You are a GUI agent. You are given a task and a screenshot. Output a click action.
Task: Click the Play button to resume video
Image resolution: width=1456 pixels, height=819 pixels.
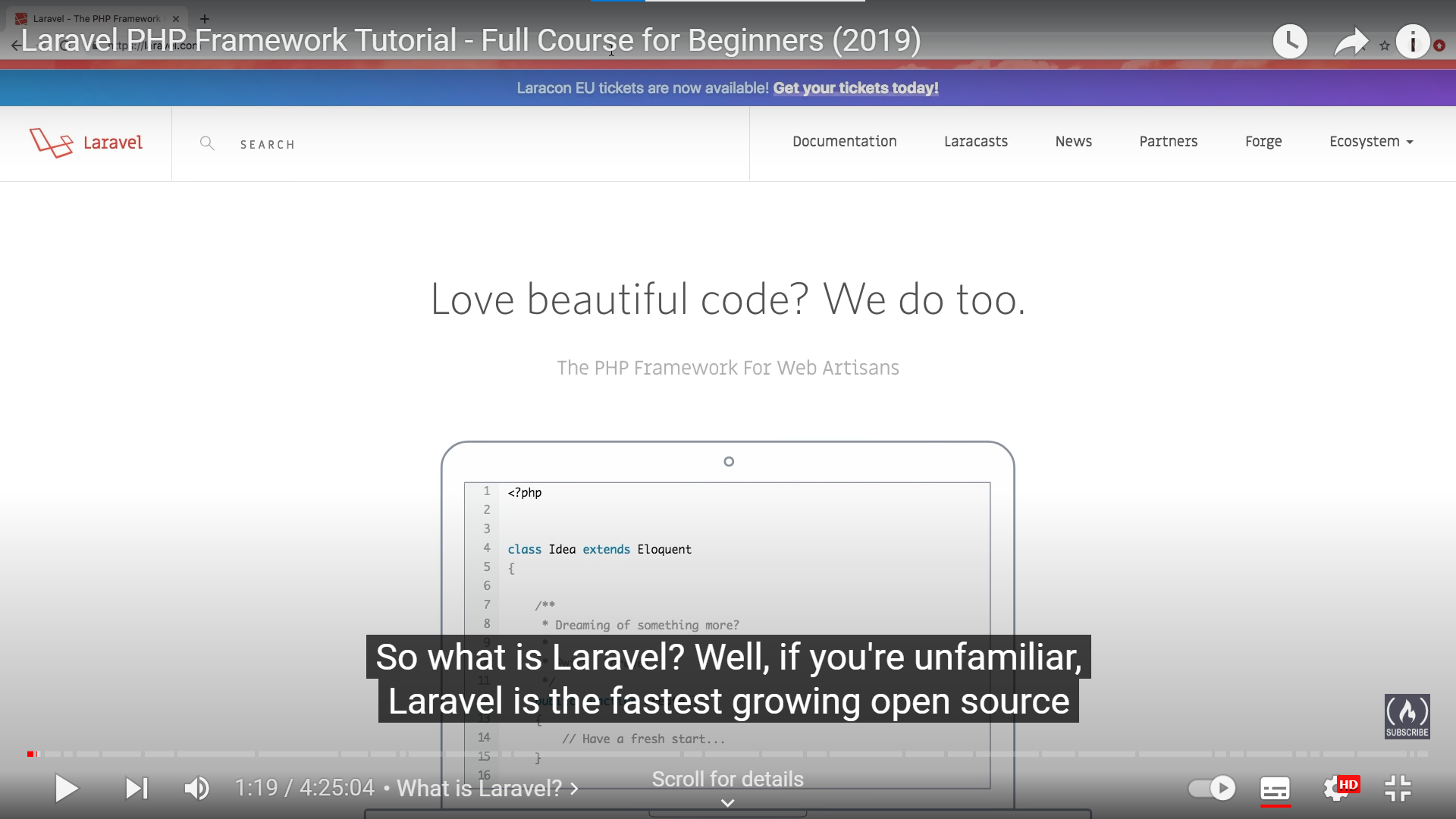[64, 788]
